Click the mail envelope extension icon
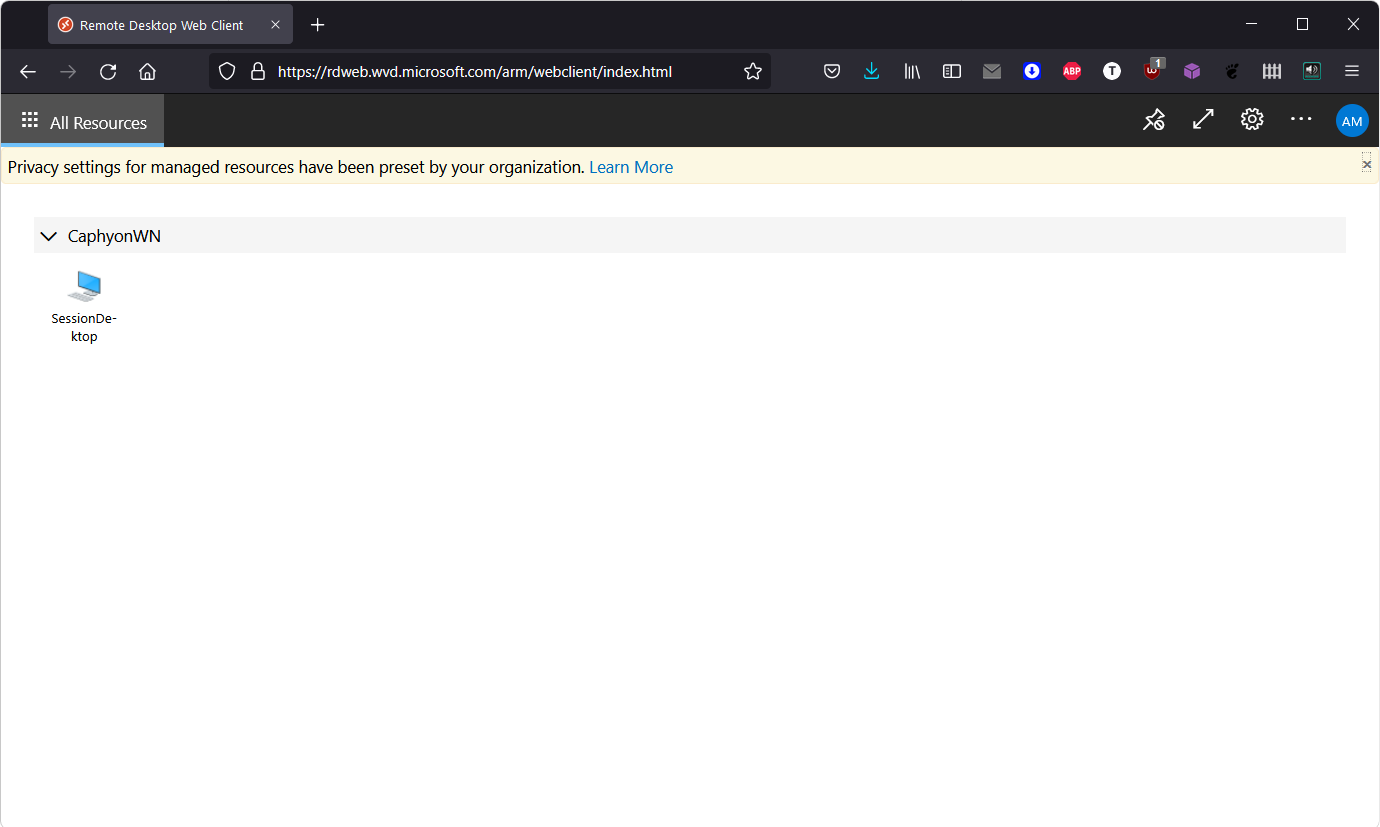 coord(992,71)
